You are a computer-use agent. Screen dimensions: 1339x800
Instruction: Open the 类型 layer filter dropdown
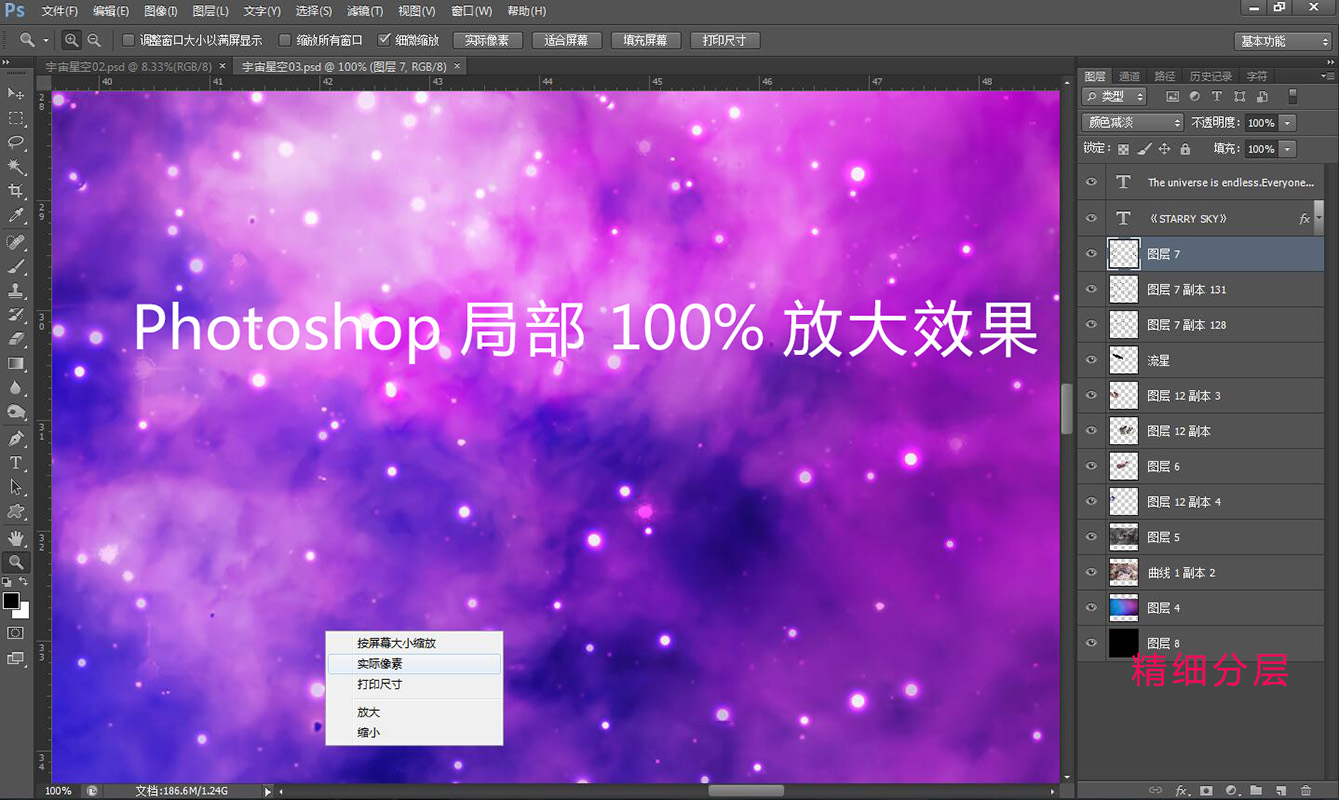click(1116, 97)
